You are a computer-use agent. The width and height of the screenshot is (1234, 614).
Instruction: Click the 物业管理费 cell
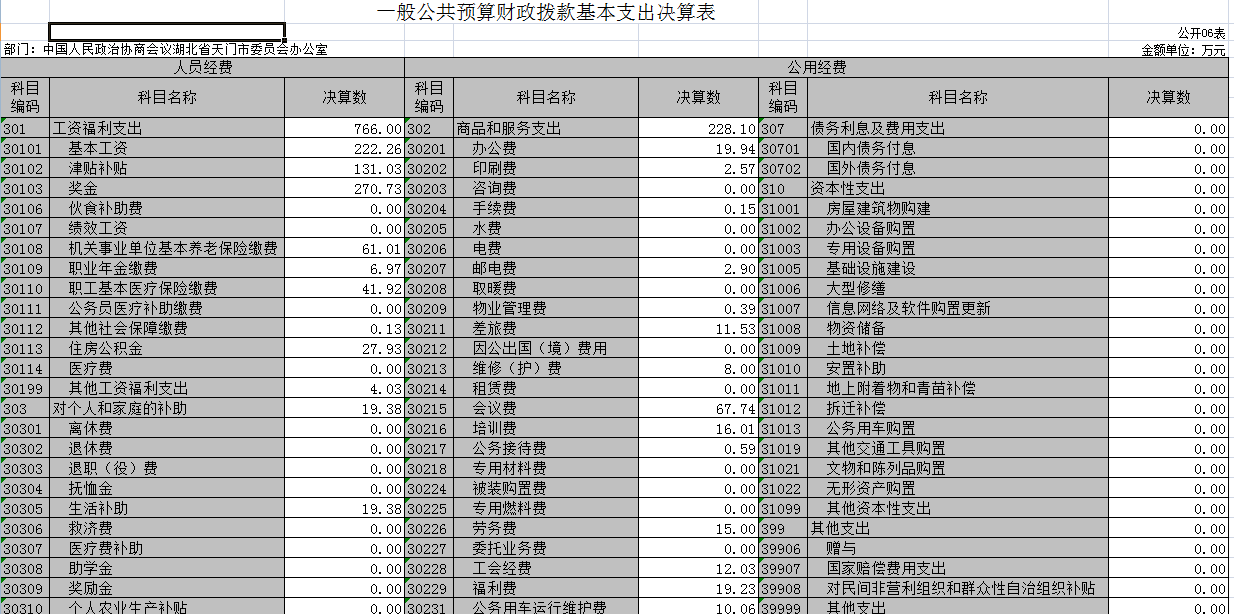point(546,309)
